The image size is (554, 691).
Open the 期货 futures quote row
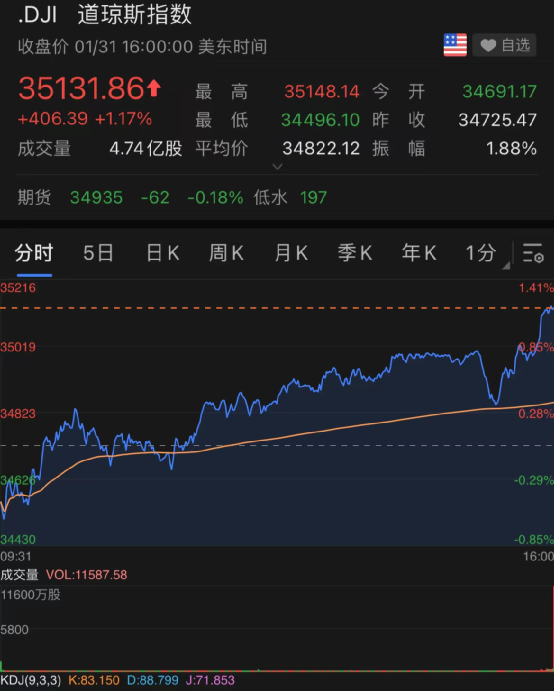click(277, 197)
